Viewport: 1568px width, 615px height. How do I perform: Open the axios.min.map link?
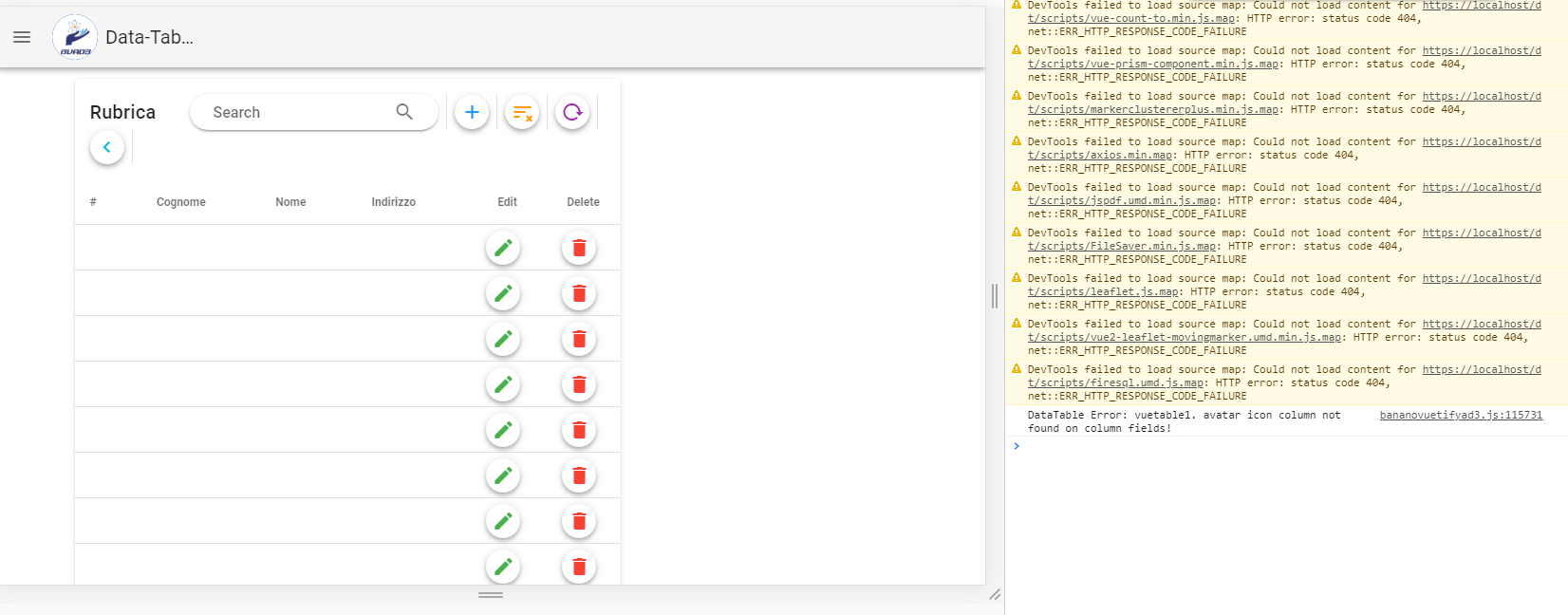[1100, 155]
